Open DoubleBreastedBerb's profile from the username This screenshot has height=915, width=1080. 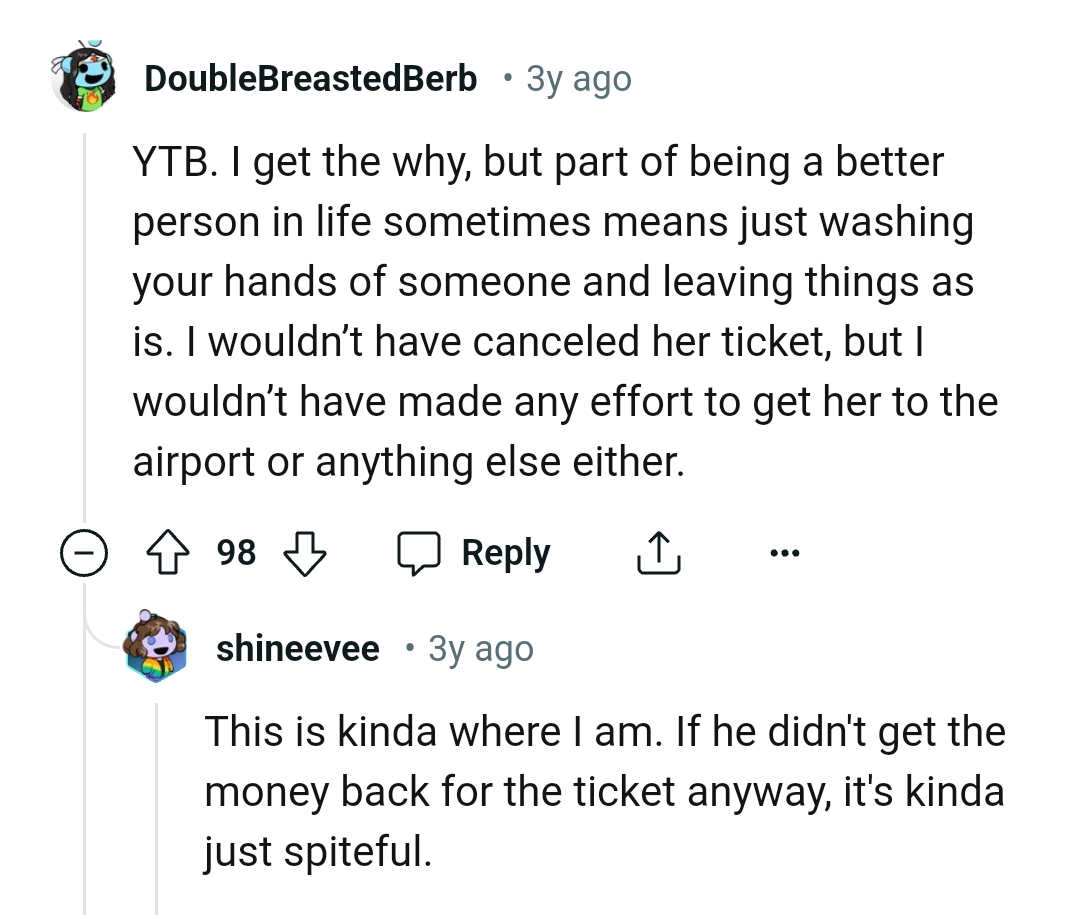[310, 77]
